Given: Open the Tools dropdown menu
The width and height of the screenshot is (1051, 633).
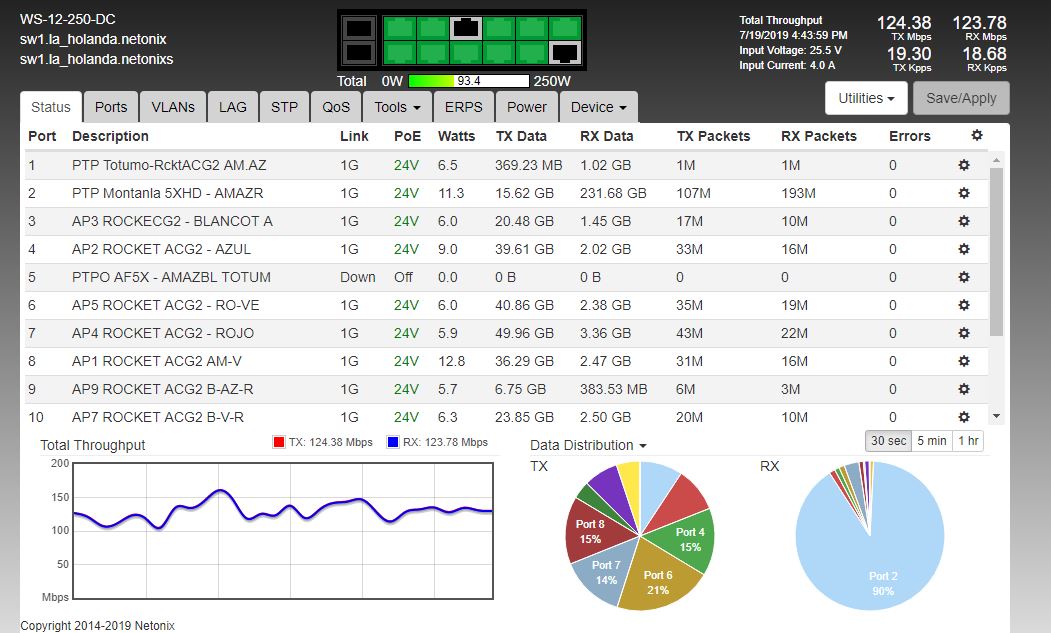Looking at the screenshot, I should pos(397,107).
